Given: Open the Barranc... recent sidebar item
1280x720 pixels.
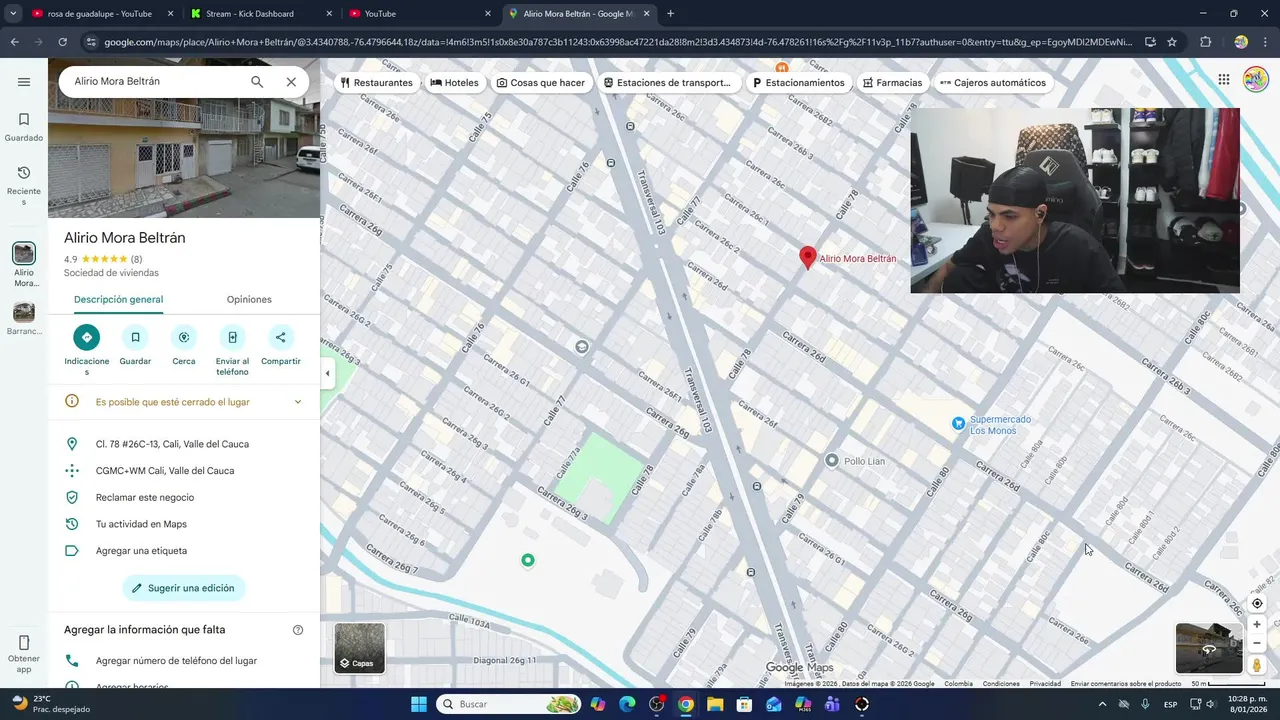Looking at the screenshot, I should pyautogui.click(x=24, y=319).
